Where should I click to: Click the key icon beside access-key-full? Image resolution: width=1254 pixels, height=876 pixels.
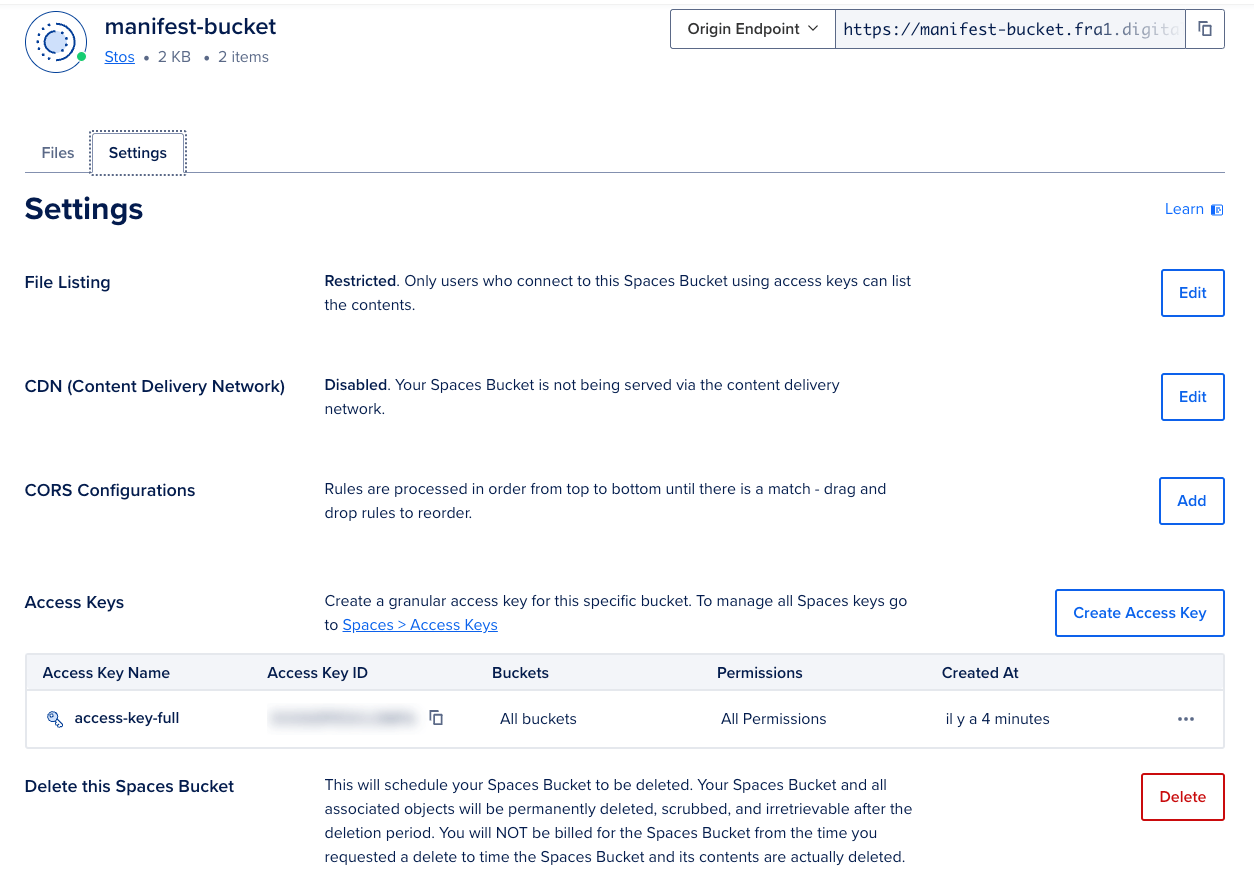pyautogui.click(x=54, y=718)
